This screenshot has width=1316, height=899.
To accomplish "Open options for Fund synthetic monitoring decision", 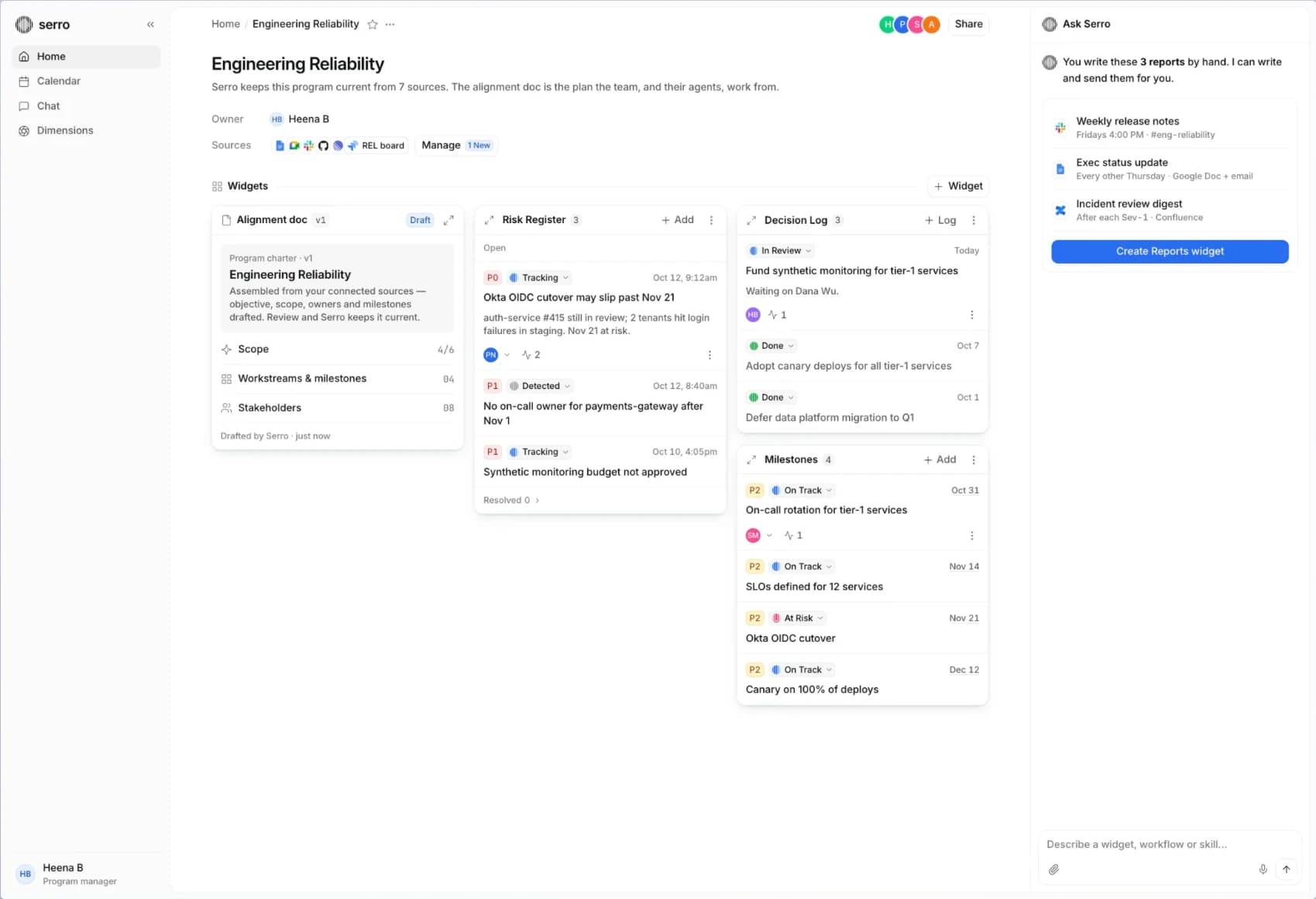I will point(972,315).
